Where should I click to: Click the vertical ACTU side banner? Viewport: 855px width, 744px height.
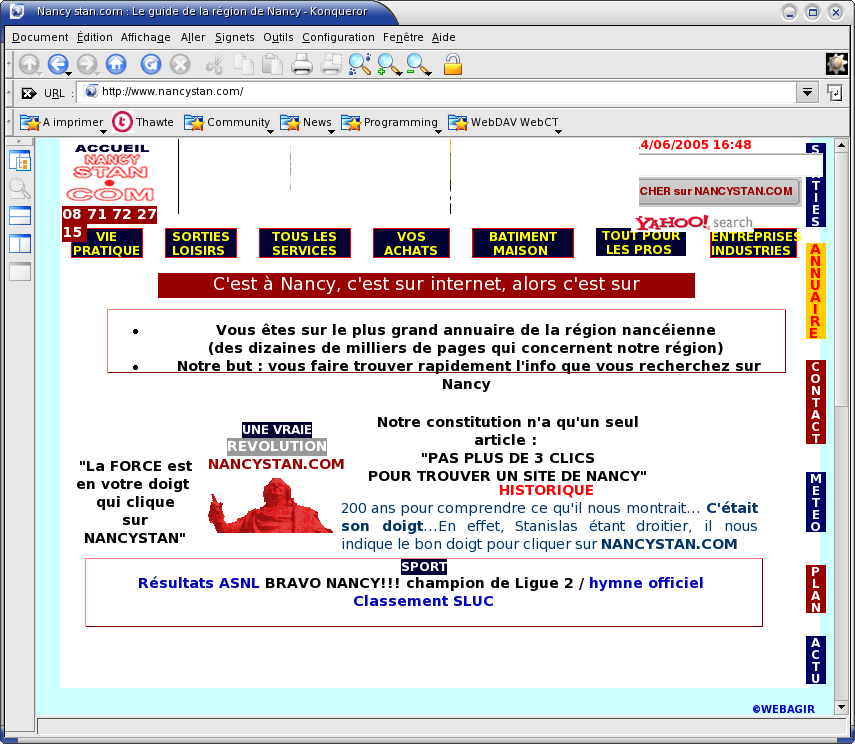(x=816, y=660)
